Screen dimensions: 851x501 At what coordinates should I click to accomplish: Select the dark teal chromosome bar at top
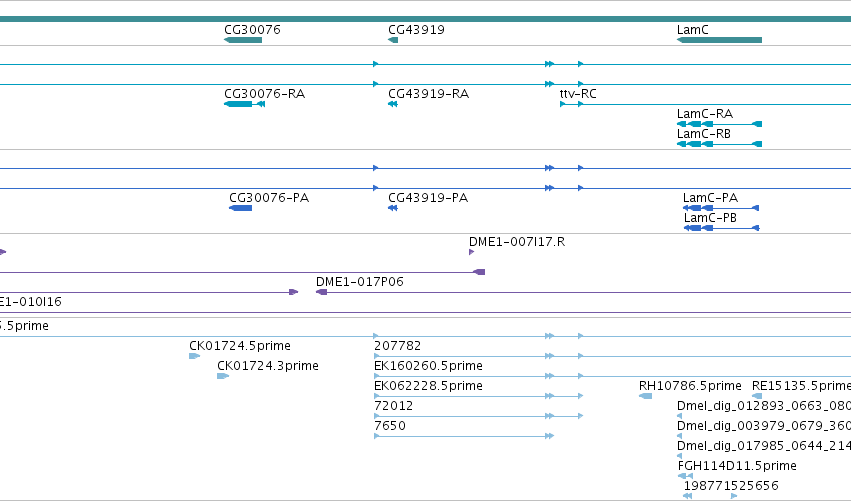pyautogui.click(x=426, y=19)
